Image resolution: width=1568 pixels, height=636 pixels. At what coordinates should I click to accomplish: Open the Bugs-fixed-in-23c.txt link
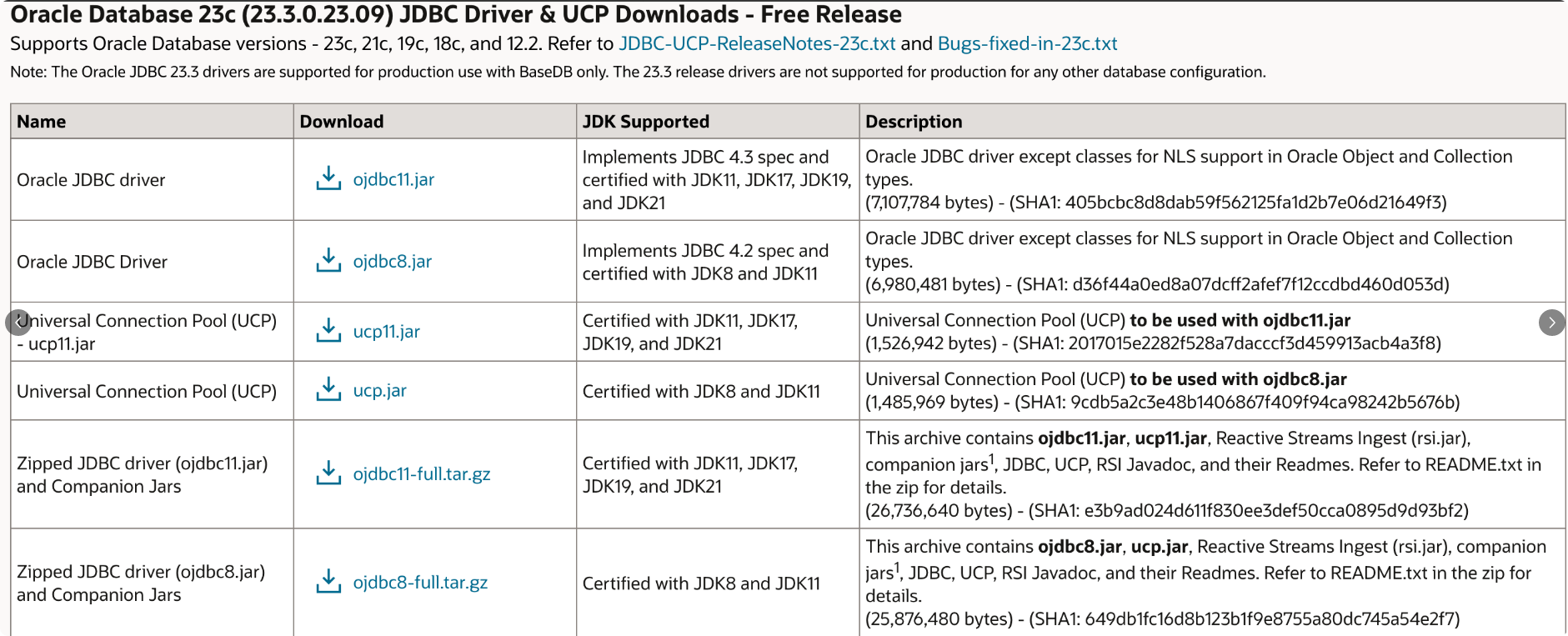coord(1027,43)
